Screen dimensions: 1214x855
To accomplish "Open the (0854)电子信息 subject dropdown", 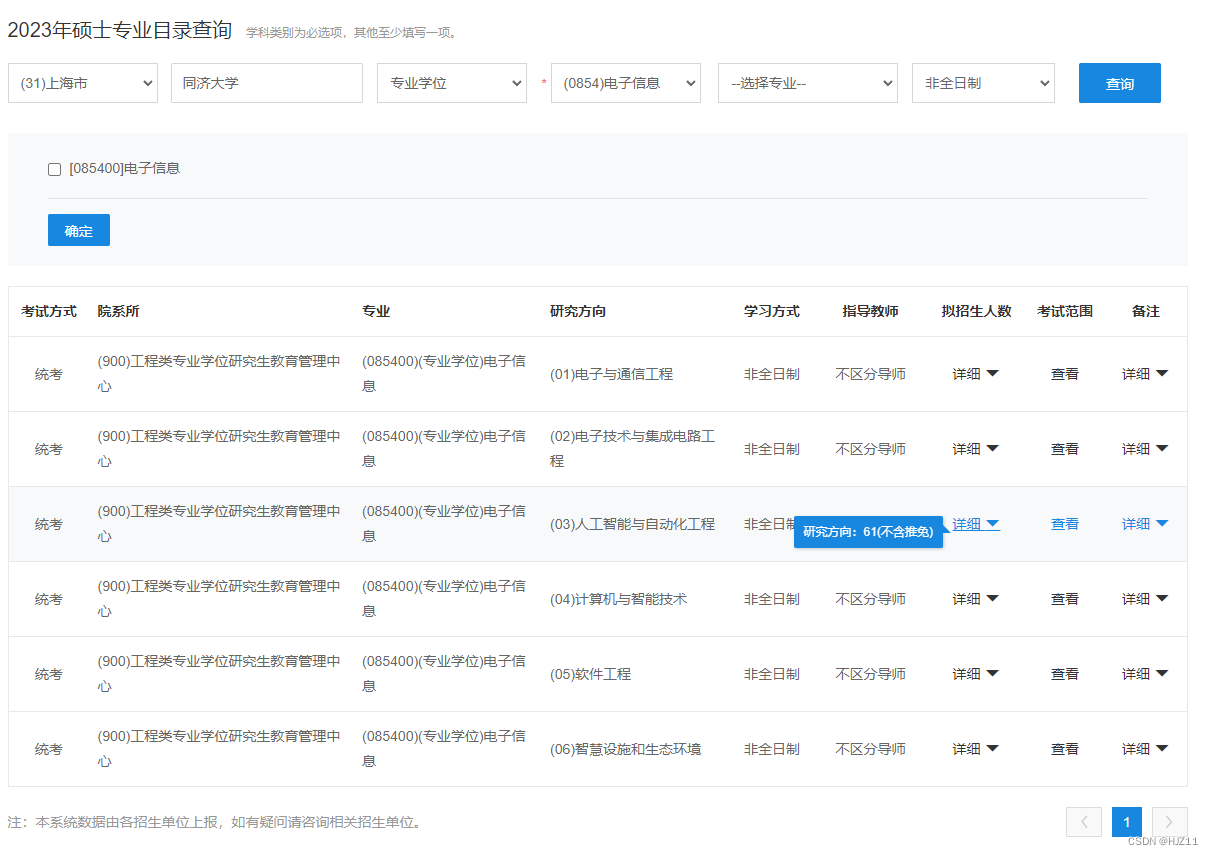I will (625, 83).
